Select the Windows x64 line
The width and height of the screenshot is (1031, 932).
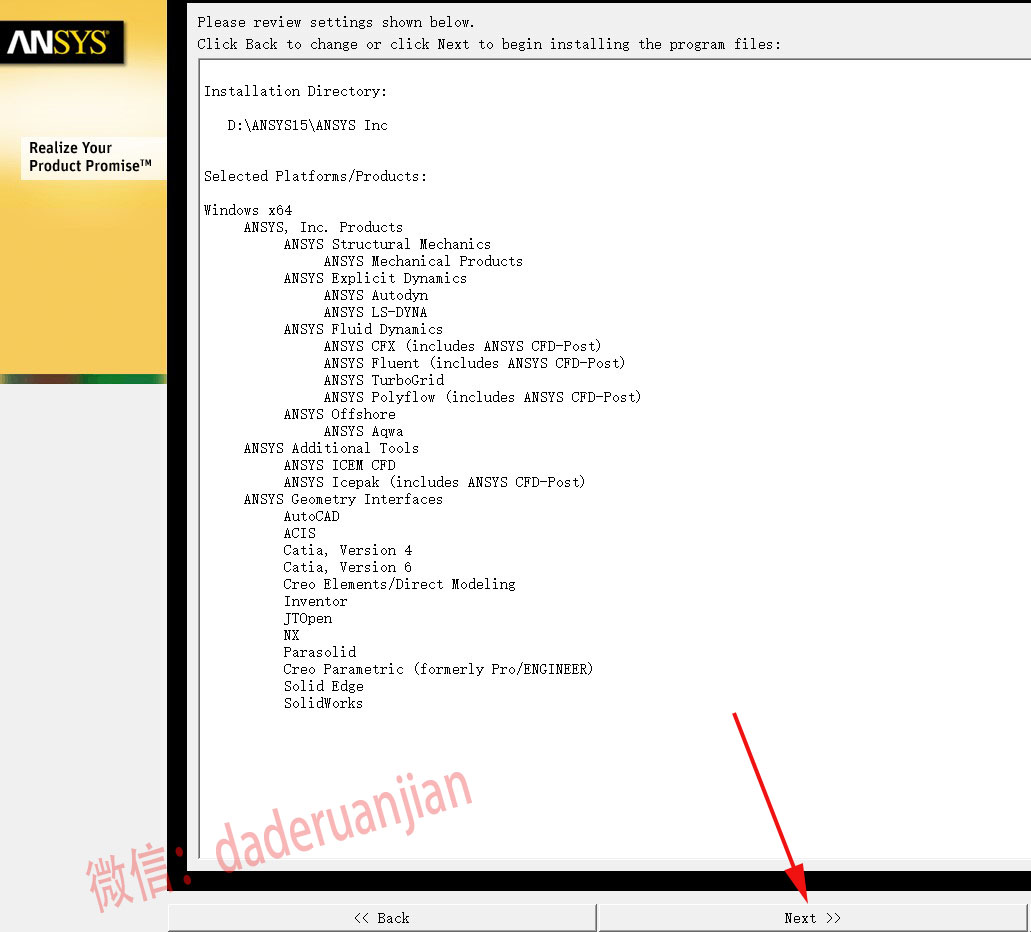click(248, 210)
